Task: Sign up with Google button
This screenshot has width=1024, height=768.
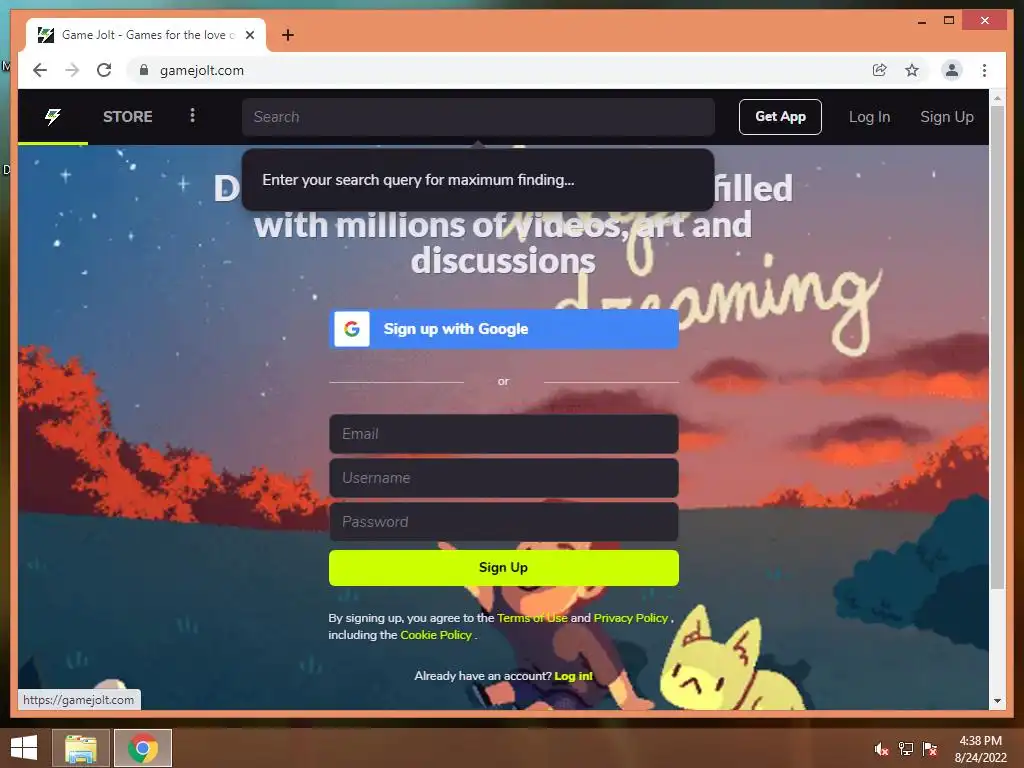Action: point(504,328)
